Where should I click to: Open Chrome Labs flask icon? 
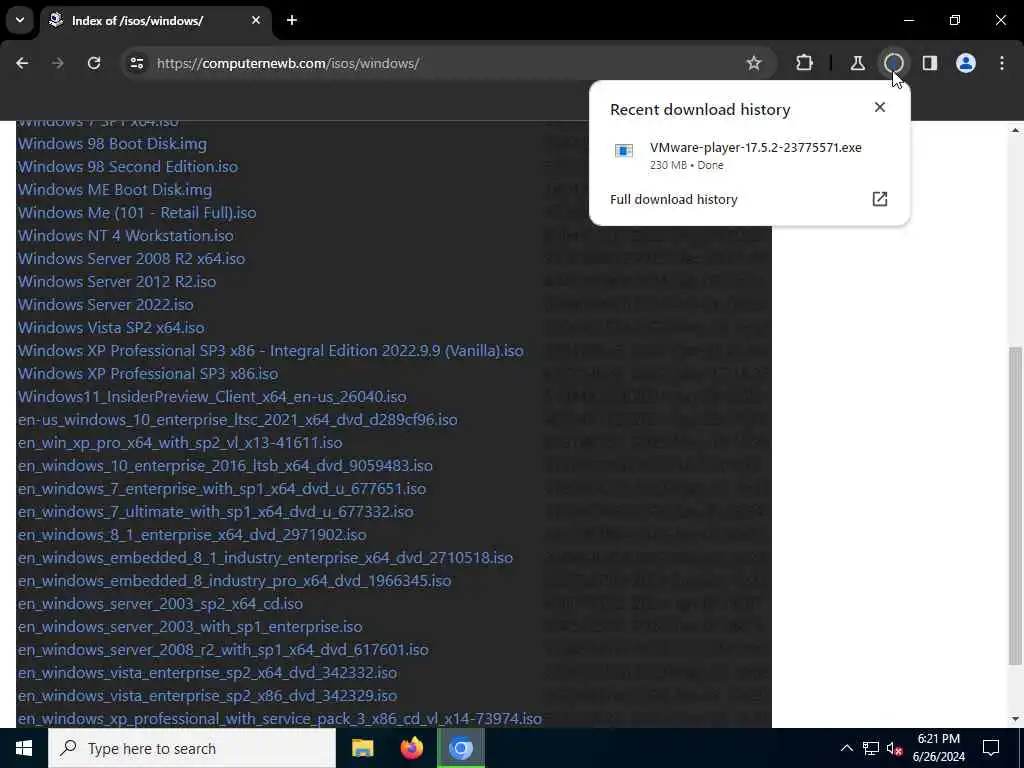857,63
